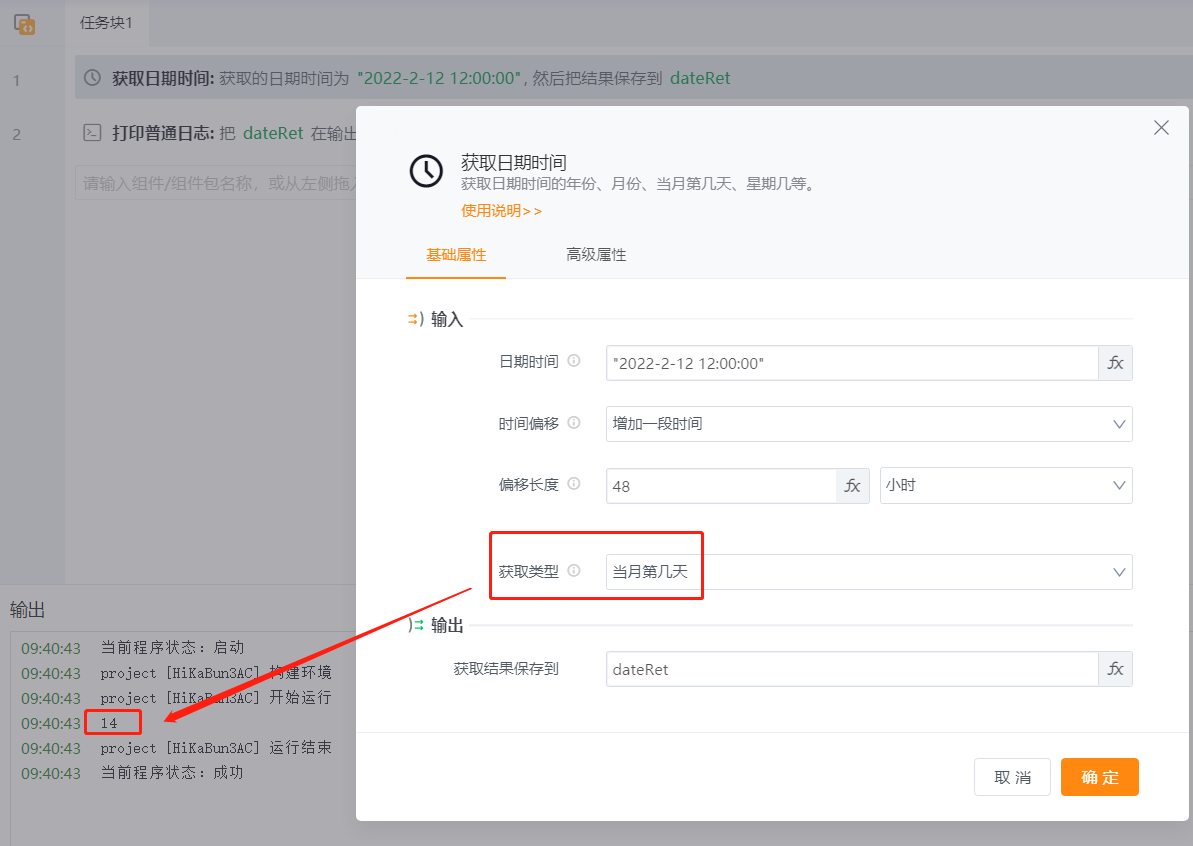Switch to the 高级属性 tab

[596, 255]
